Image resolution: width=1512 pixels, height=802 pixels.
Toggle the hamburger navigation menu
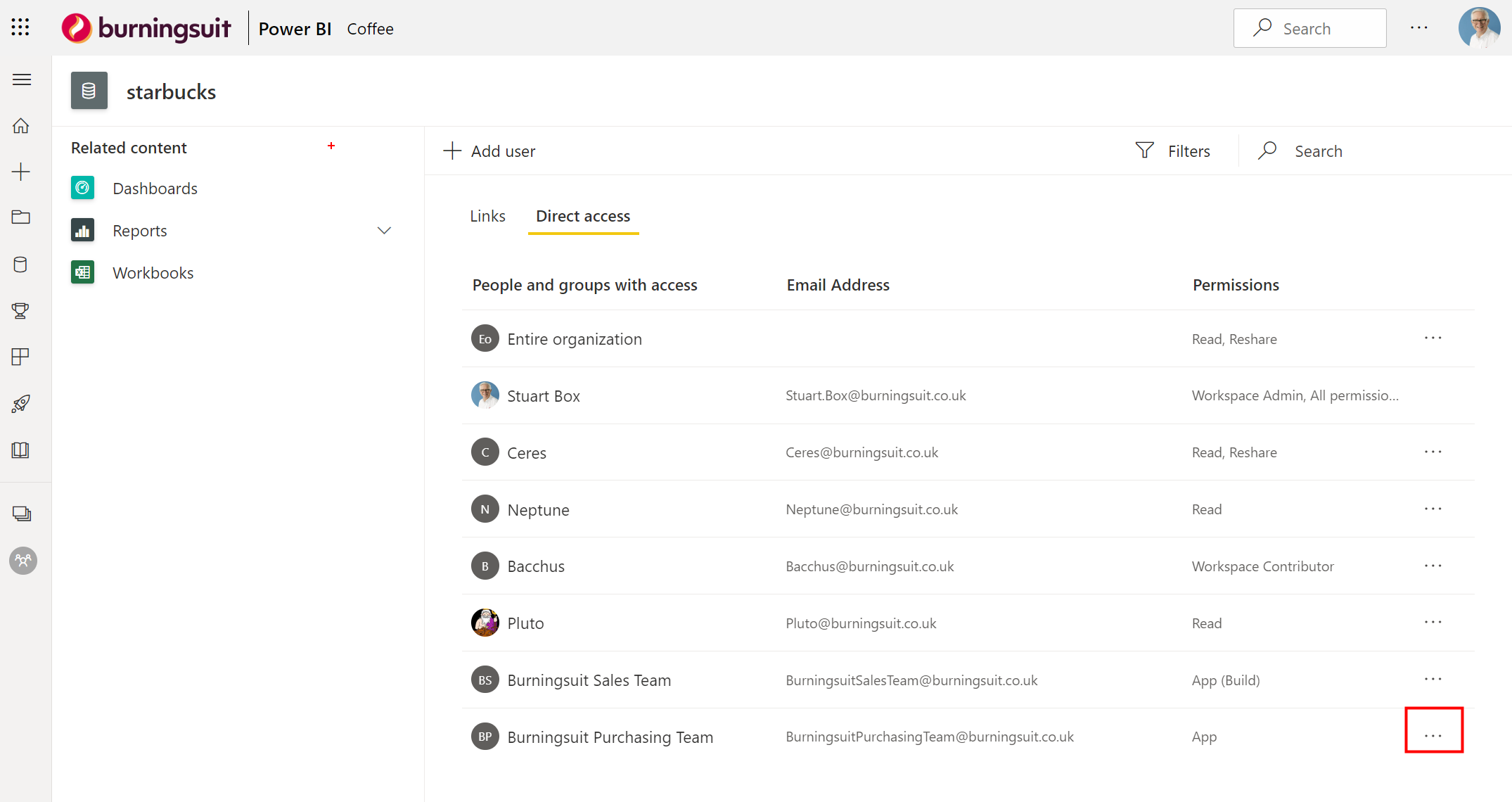[22, 79]
